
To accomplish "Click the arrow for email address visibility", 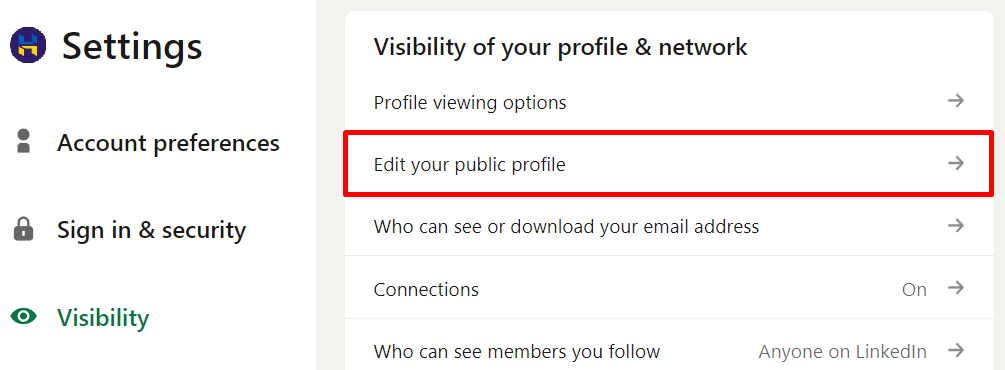I will 956,226.
